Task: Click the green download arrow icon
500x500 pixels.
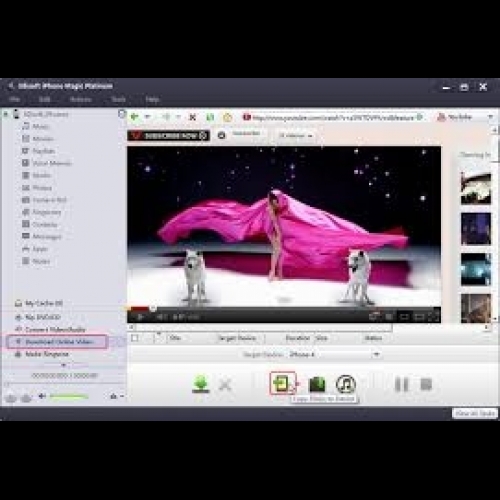Action: [201, 384]
